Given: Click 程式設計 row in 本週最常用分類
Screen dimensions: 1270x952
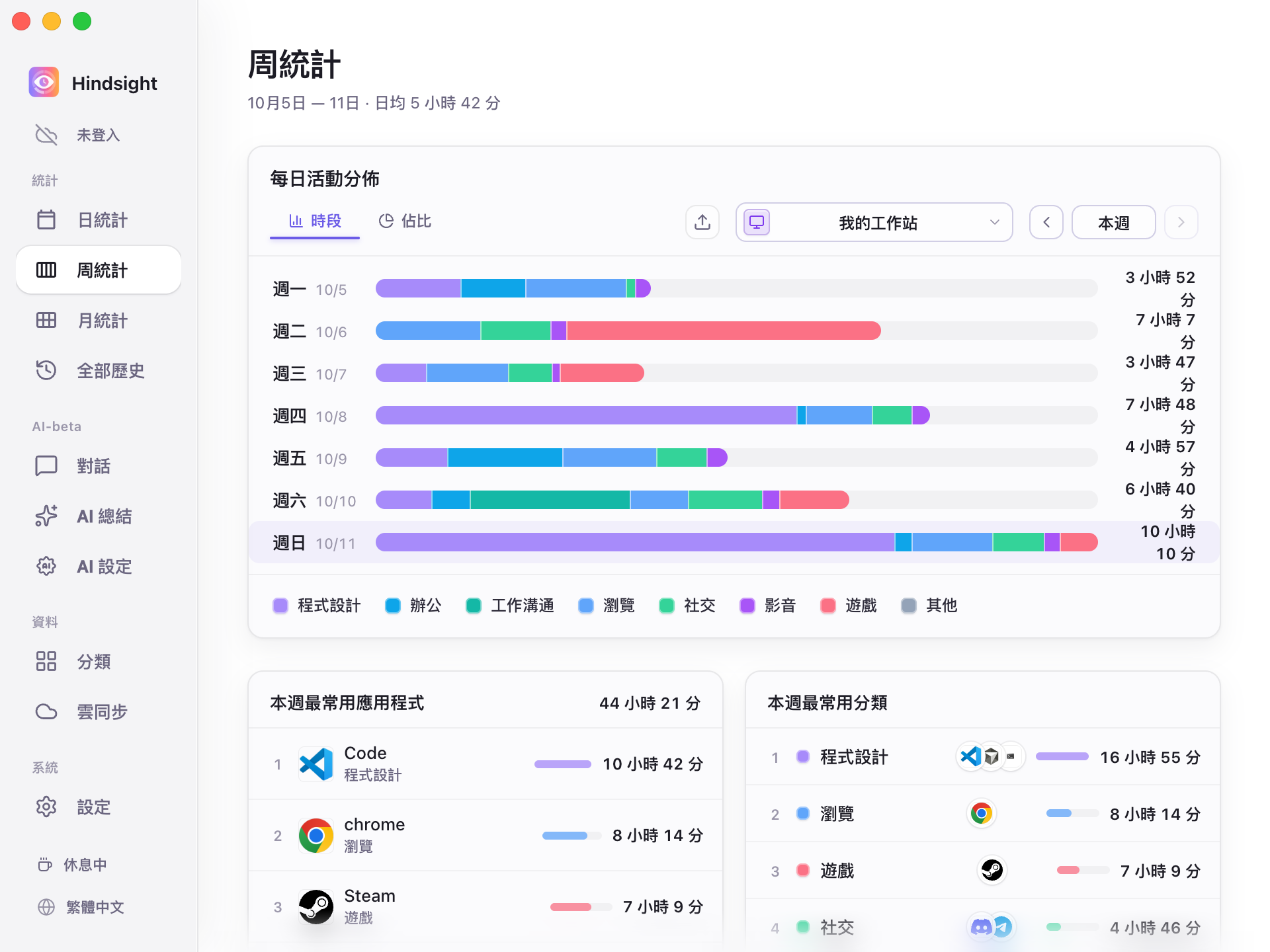Looking at the screenshot, I should click(983, 757).
